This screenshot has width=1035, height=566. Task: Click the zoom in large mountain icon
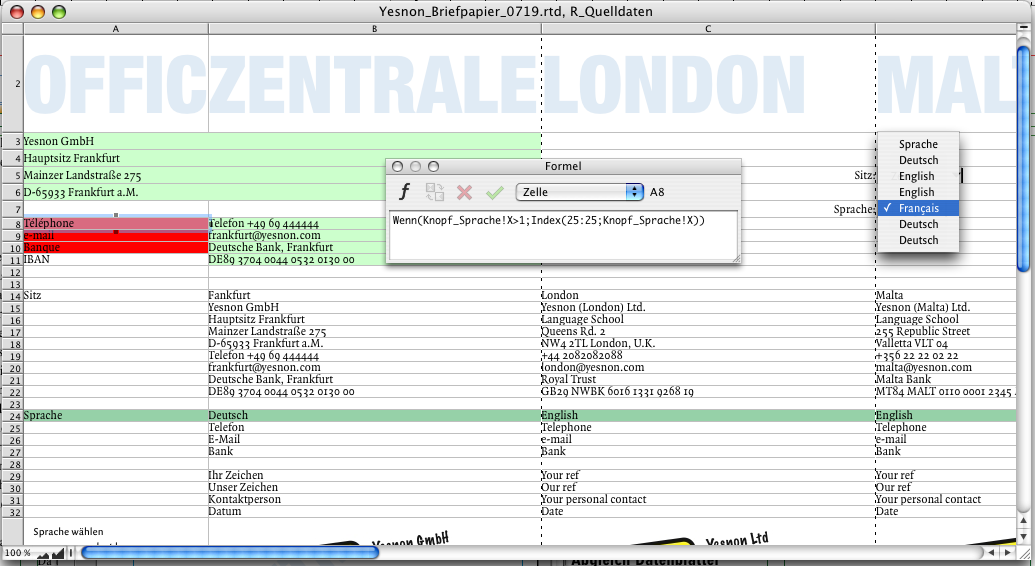point(58,551)
